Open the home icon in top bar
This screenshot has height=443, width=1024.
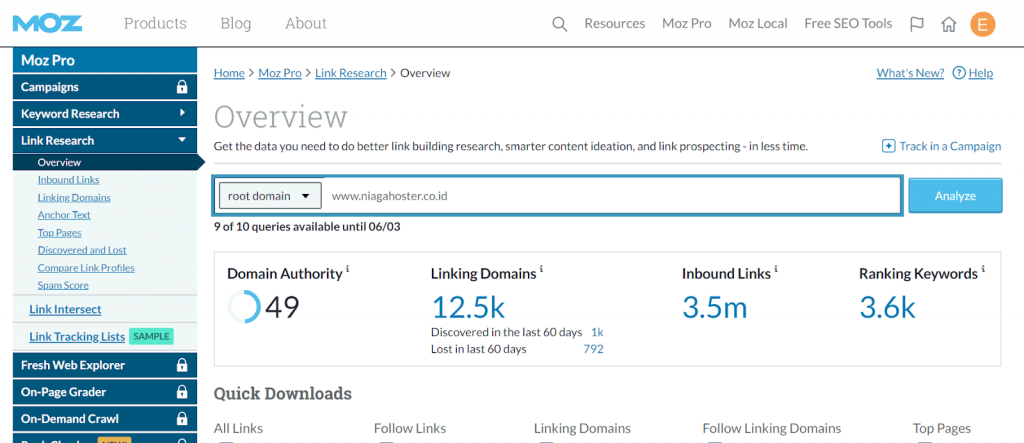click(949, 24)
